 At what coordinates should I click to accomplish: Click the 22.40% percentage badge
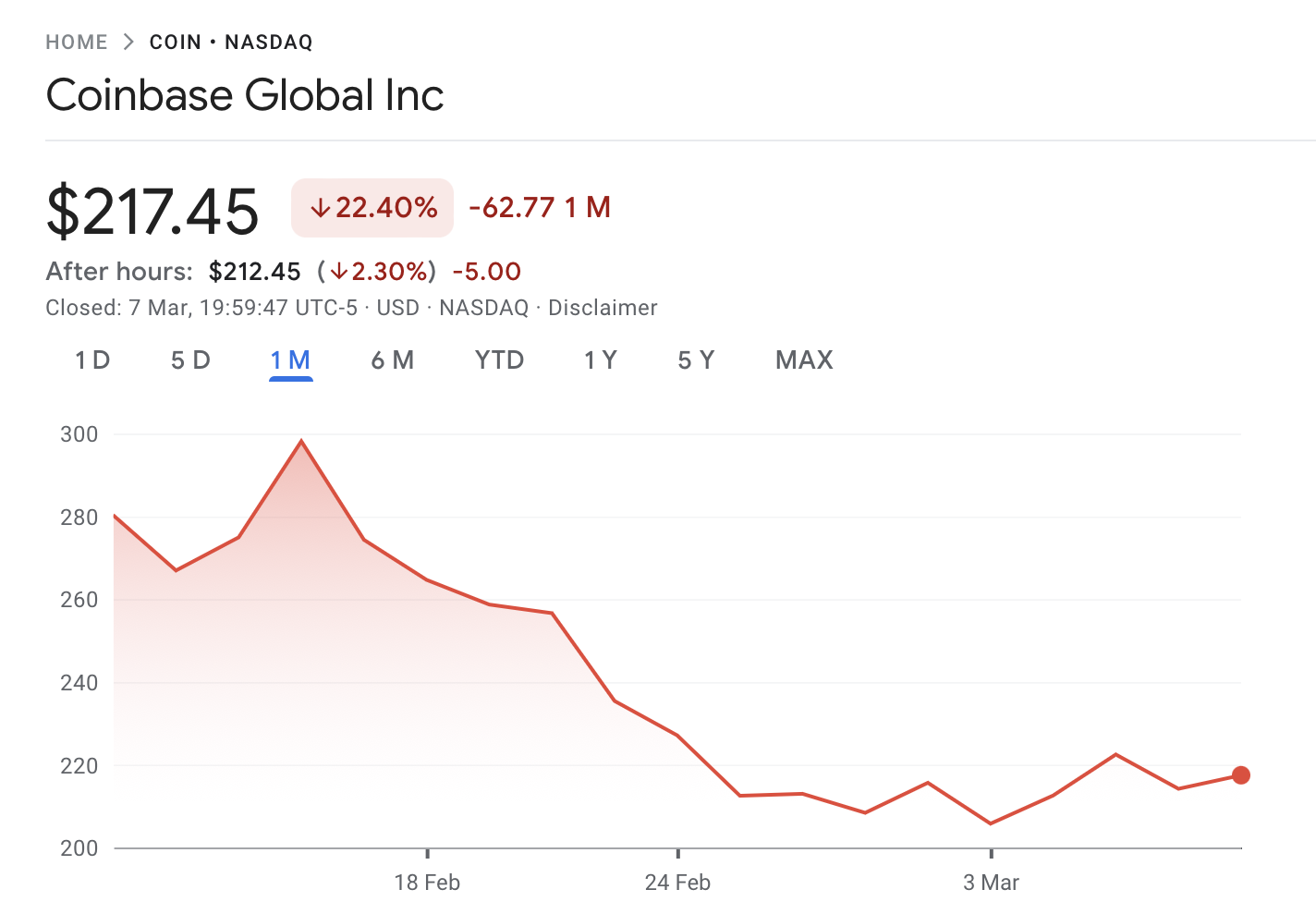point(372,208)
